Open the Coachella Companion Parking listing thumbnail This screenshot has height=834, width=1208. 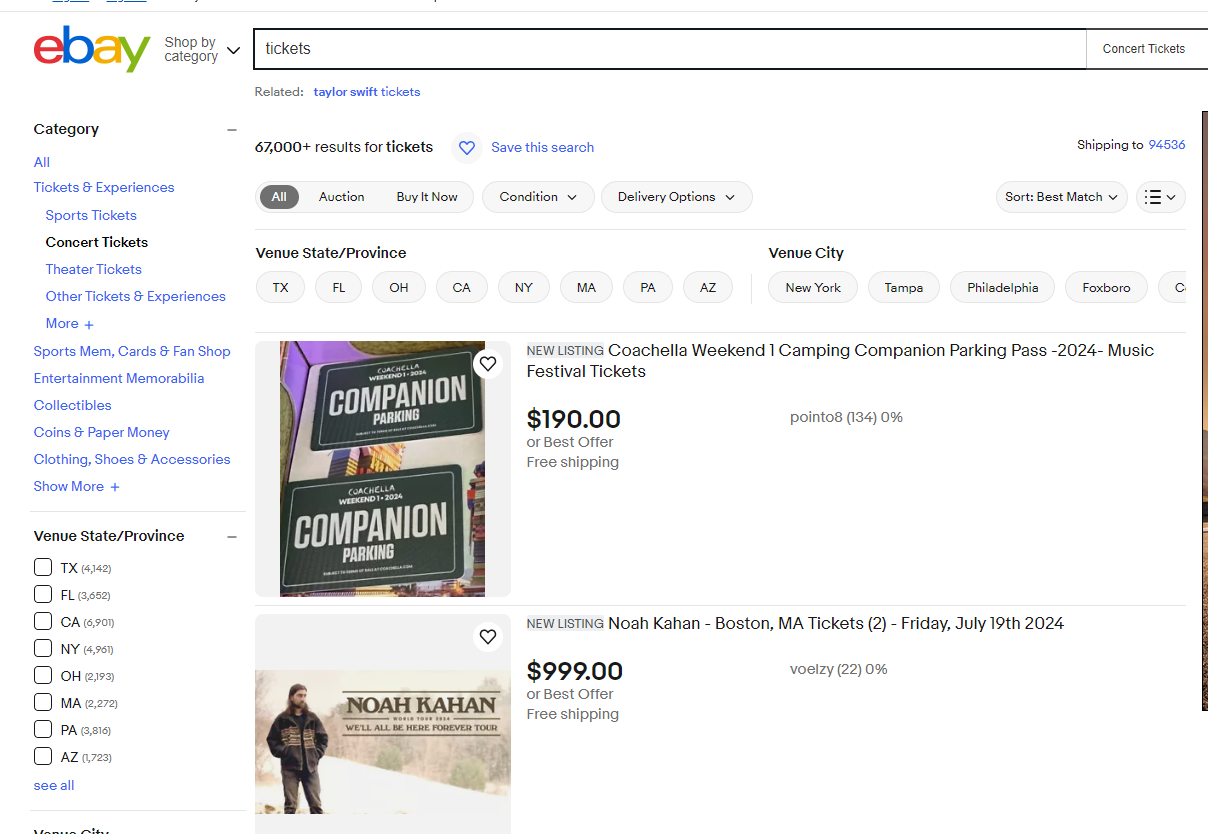[382, 469]
